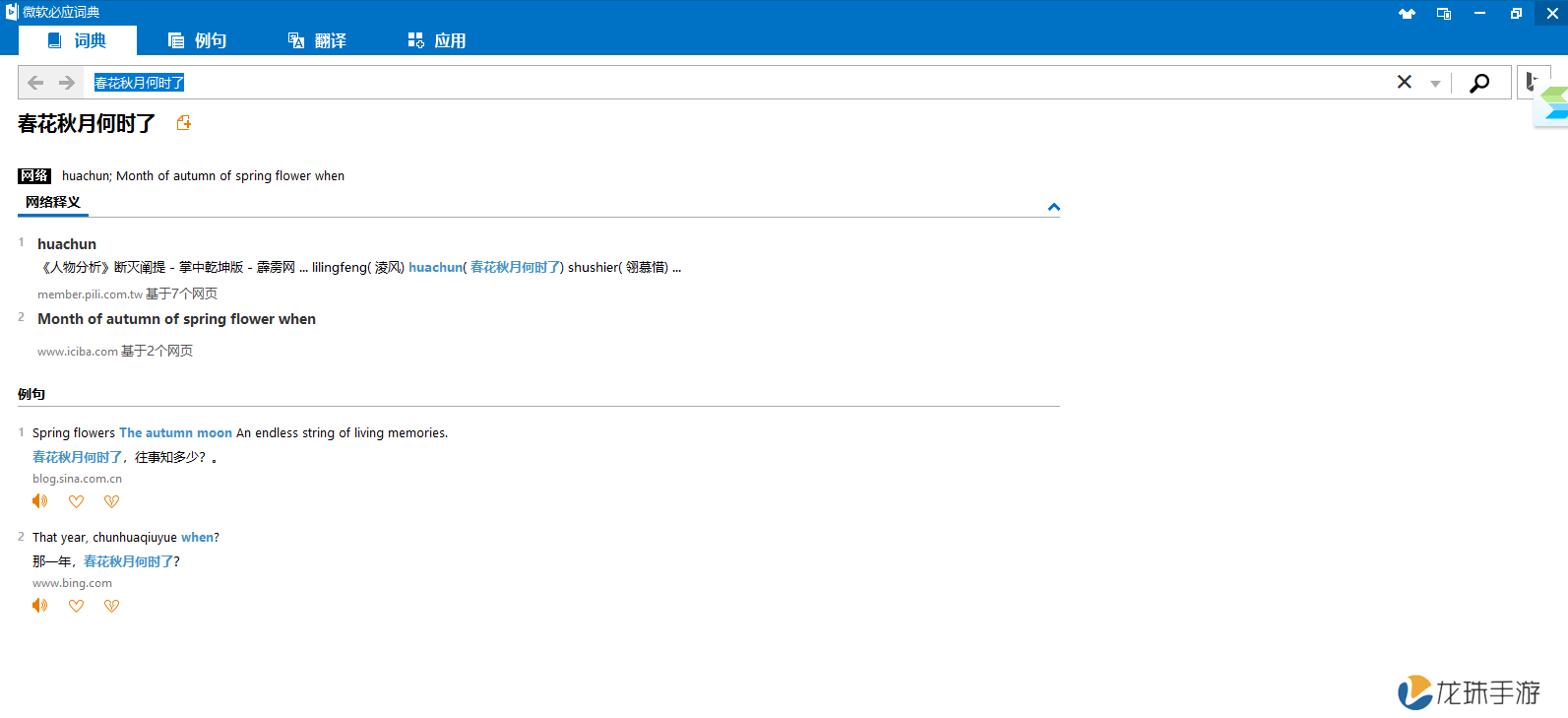Viewport: 1568px width, 718px height.
Task: Click the Month of autumn of spring flower when heading
Action: [x=177, y=319]
